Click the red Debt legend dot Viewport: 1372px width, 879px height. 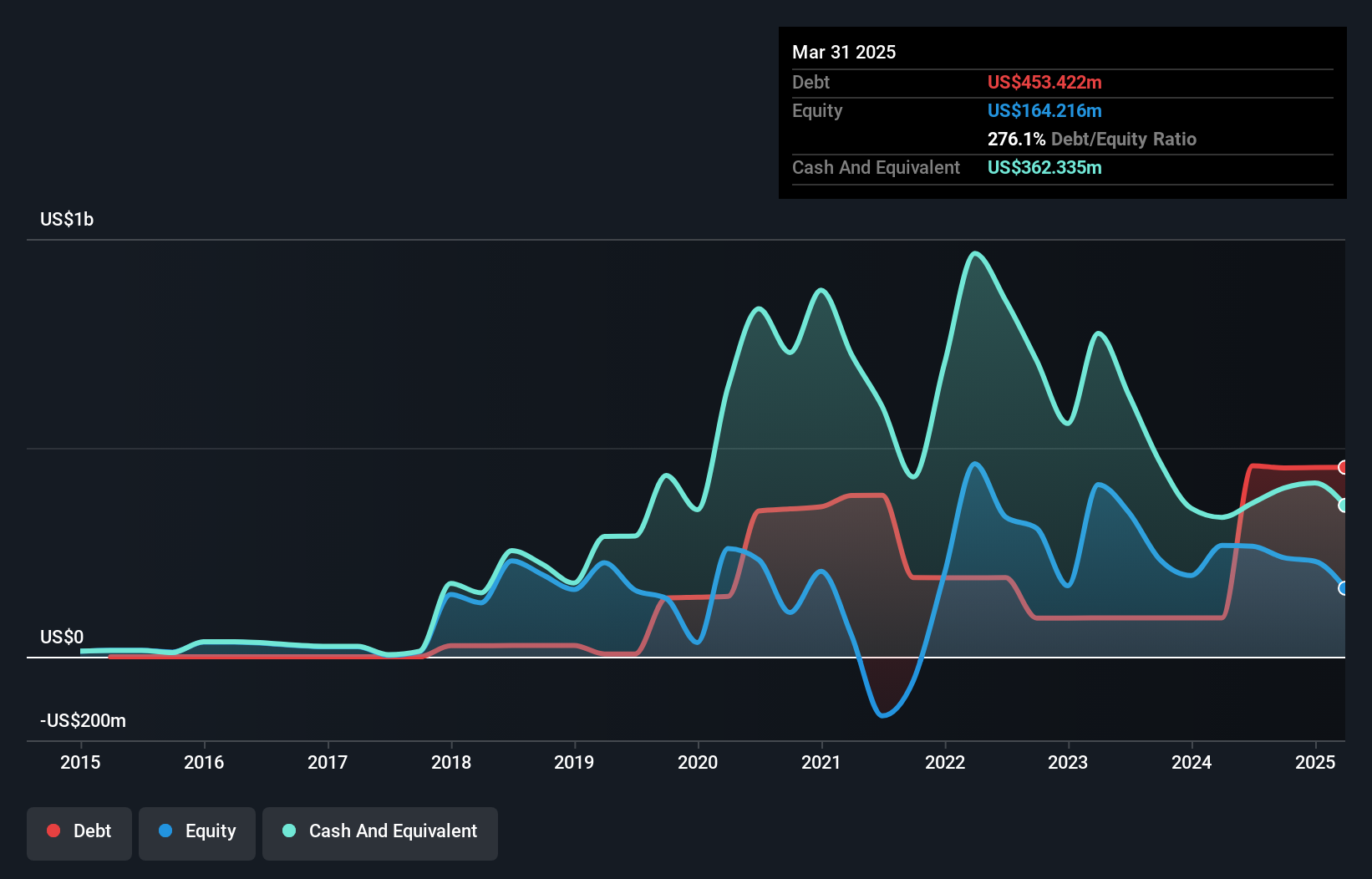click(53, 831)
